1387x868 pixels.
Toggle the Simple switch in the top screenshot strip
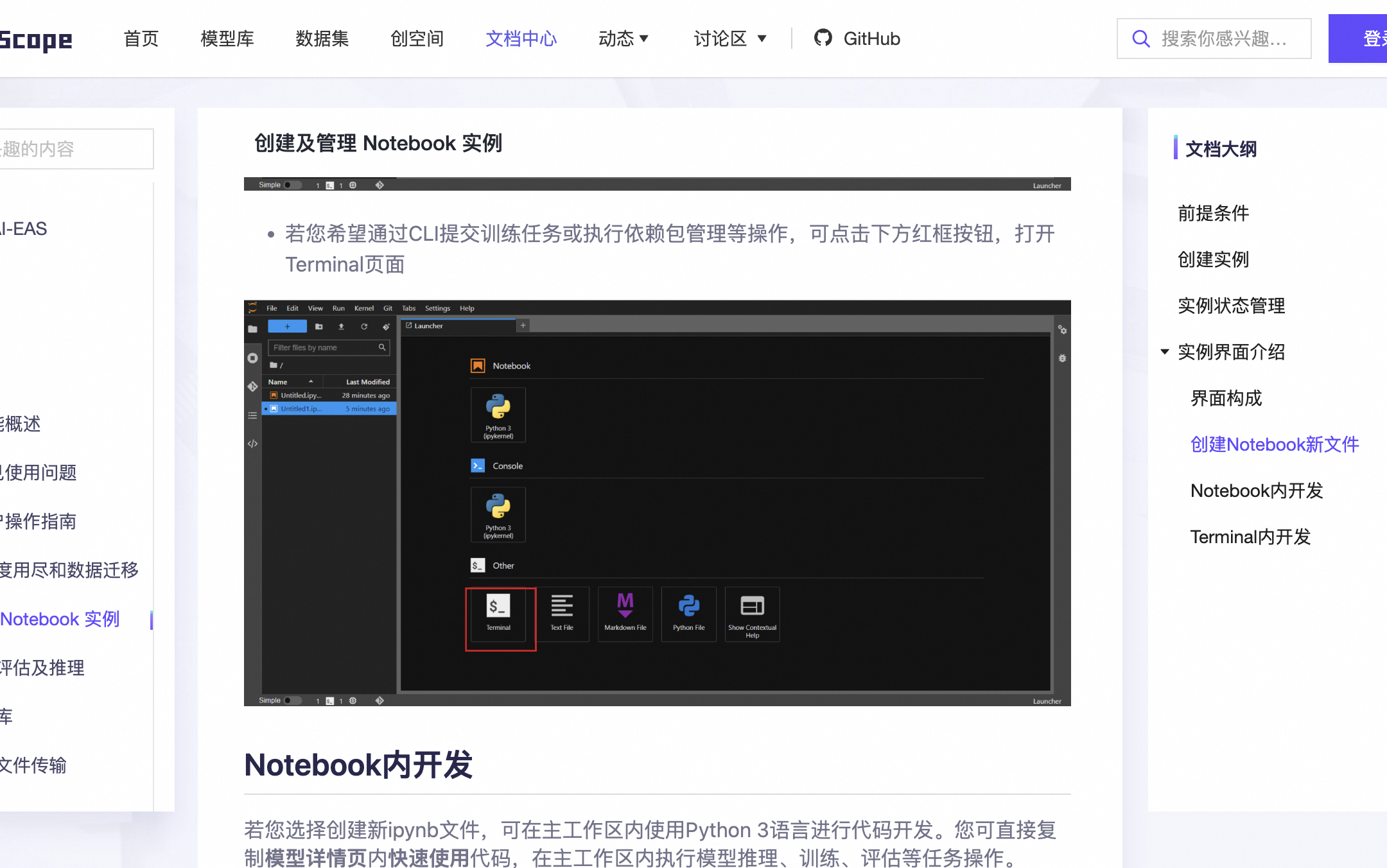[x=292, y=185]
